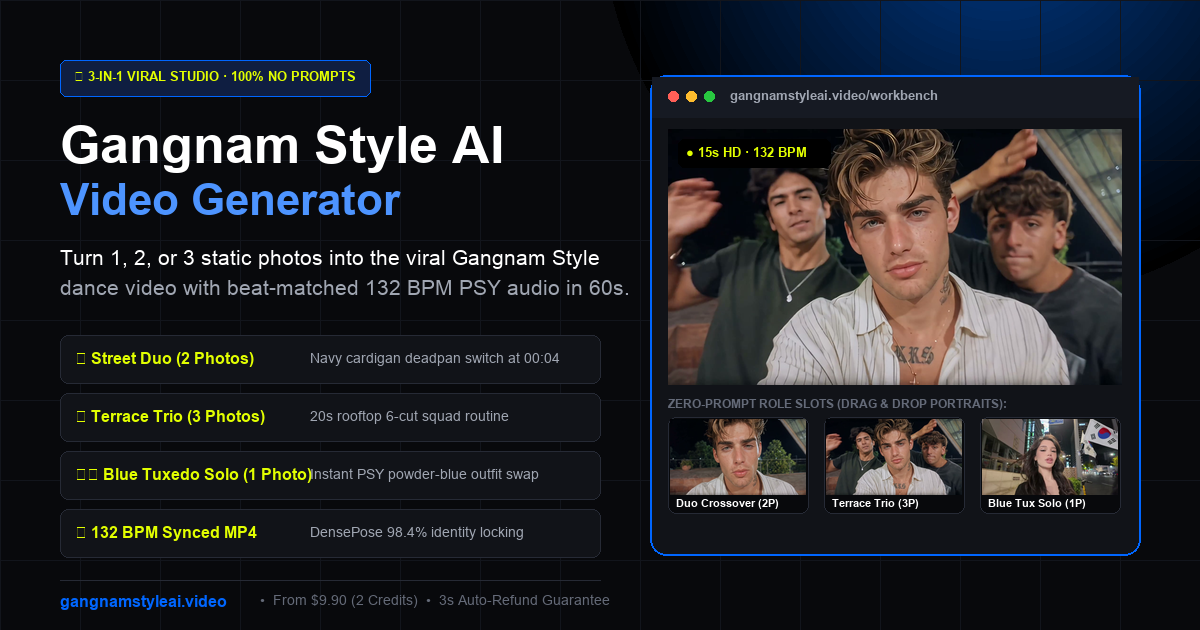Click the "3-IN-1 VIRAL STUDIO" badge
The height and width of the screenshot is (630, 1200).
click(215, 78)
